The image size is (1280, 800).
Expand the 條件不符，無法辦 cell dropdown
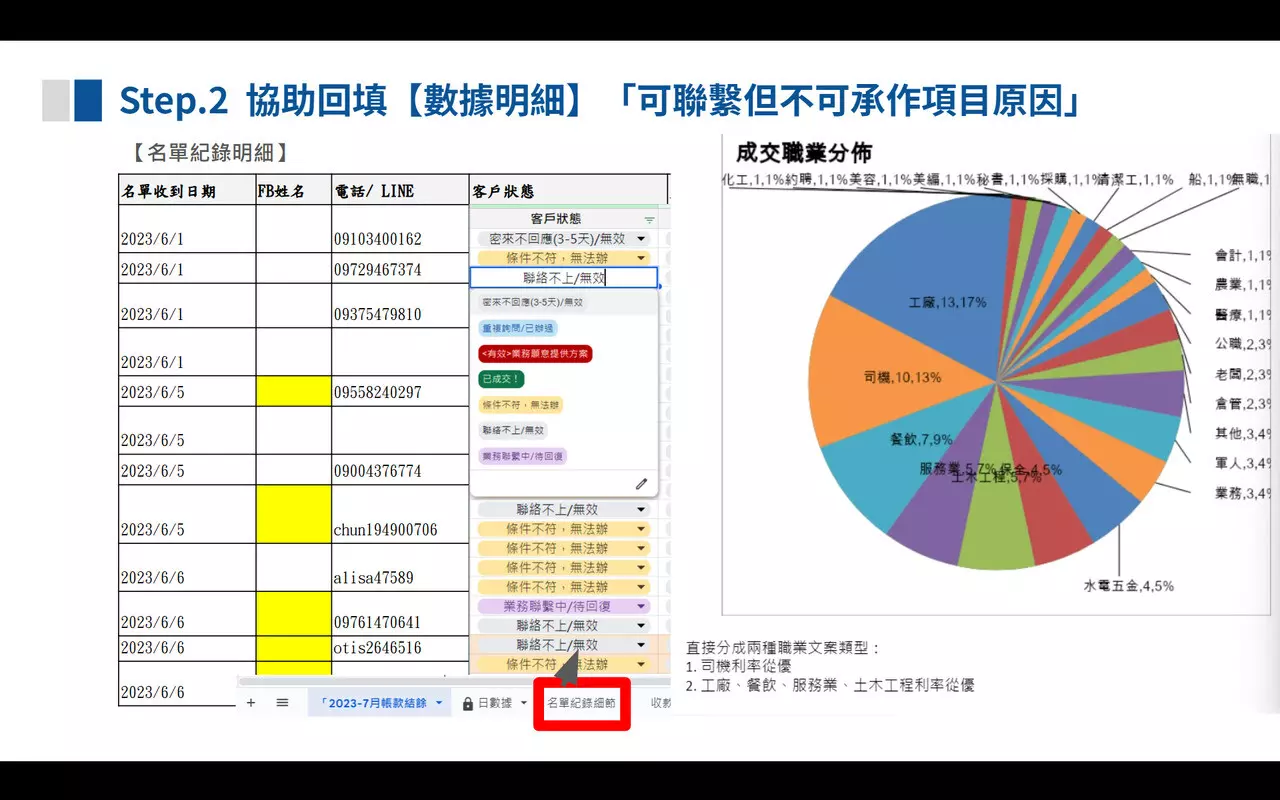(x=641, y=257)
